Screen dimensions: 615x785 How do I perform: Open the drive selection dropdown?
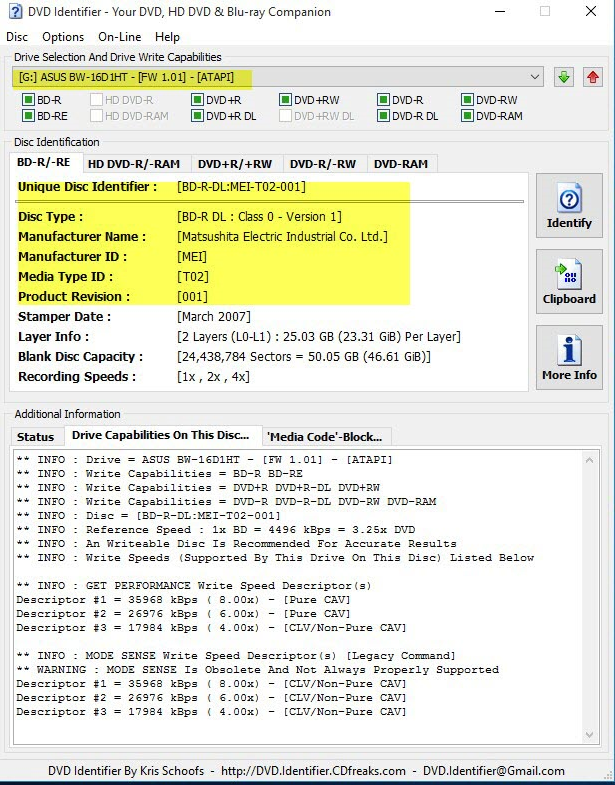point(277,77)
